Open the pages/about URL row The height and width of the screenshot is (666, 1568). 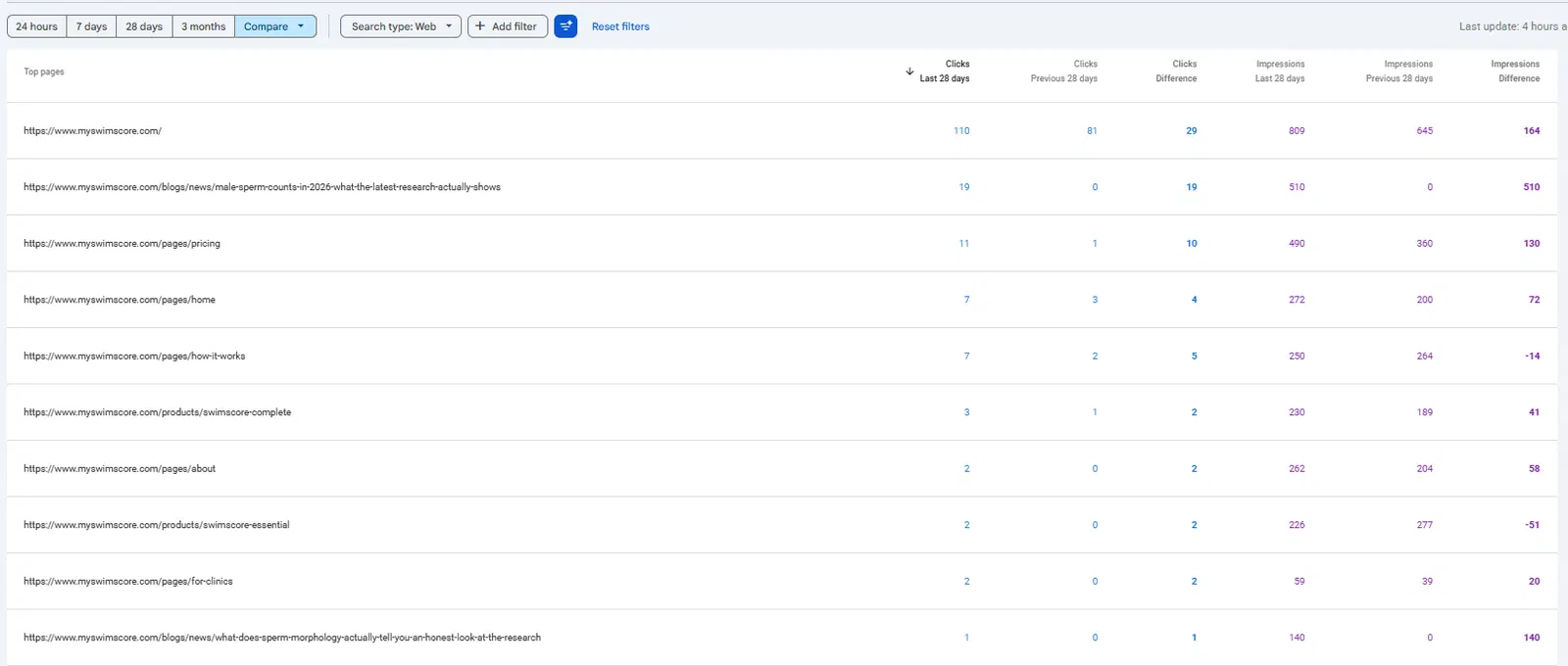[784, 468]
